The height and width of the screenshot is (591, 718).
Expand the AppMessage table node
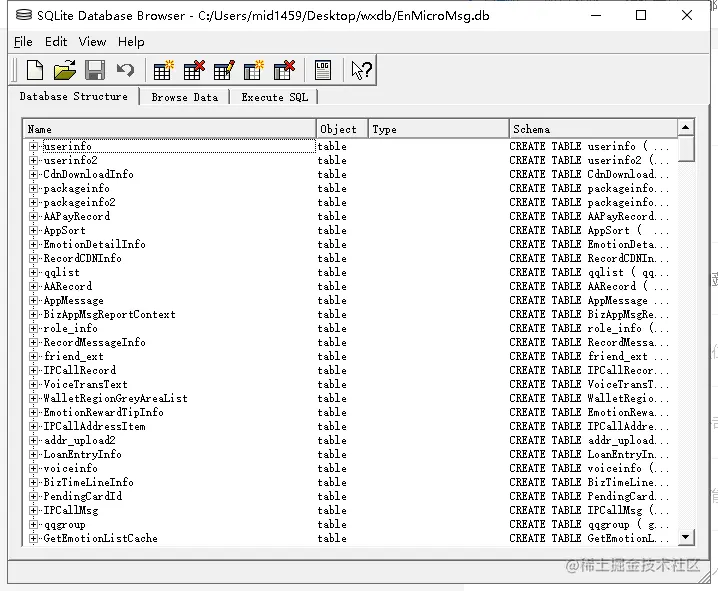(33, 300)
